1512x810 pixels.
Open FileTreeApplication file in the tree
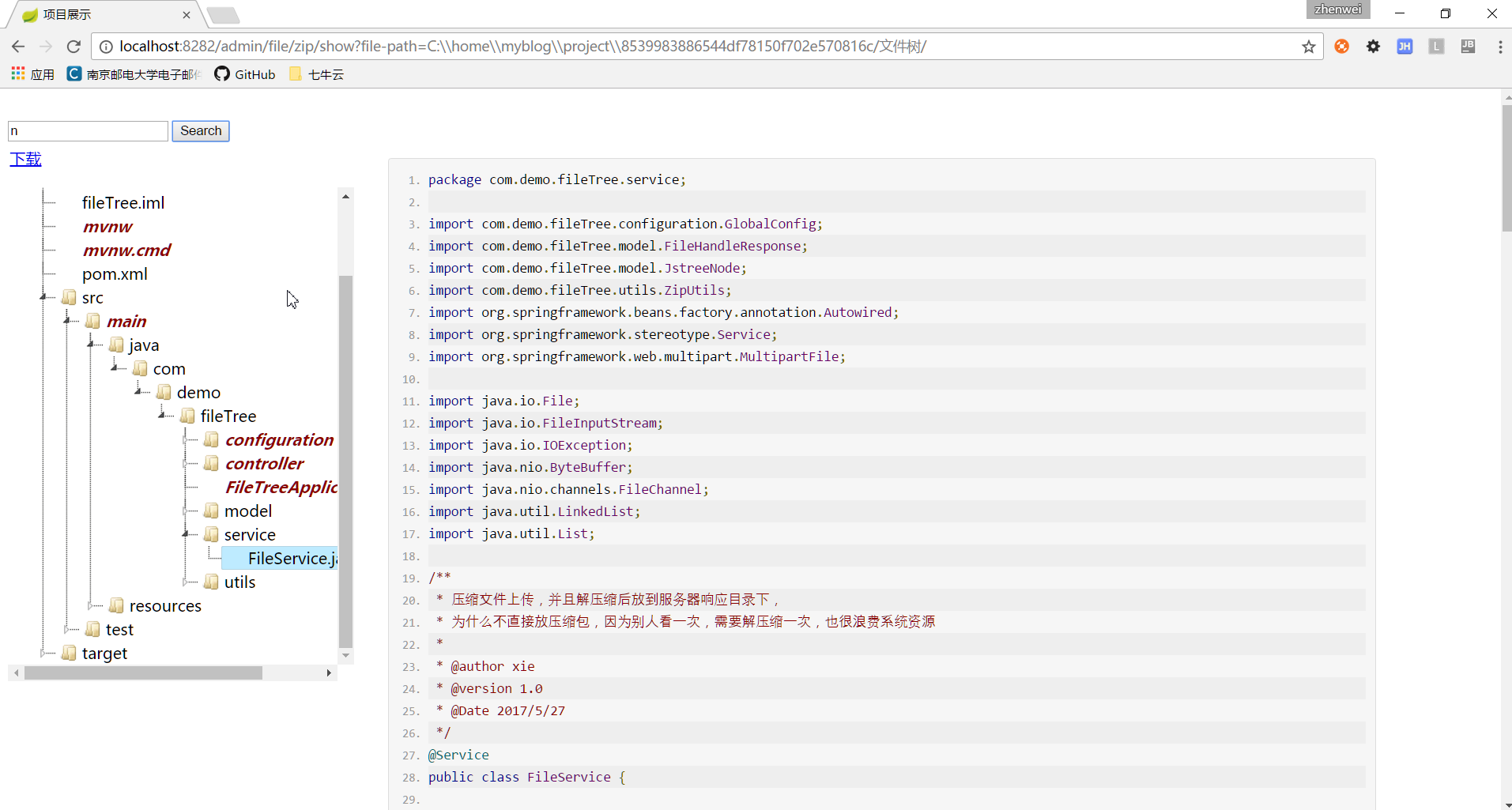pyautogui.click(x=281, y=487)
